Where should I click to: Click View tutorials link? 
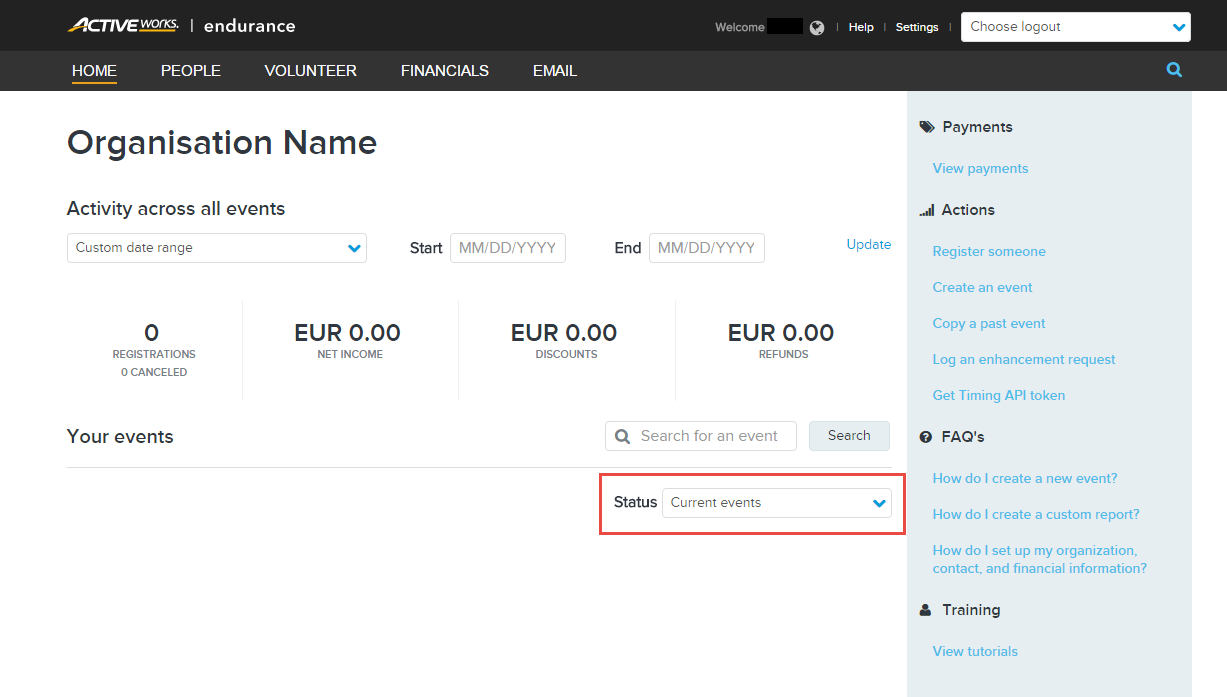coord(975,652)
